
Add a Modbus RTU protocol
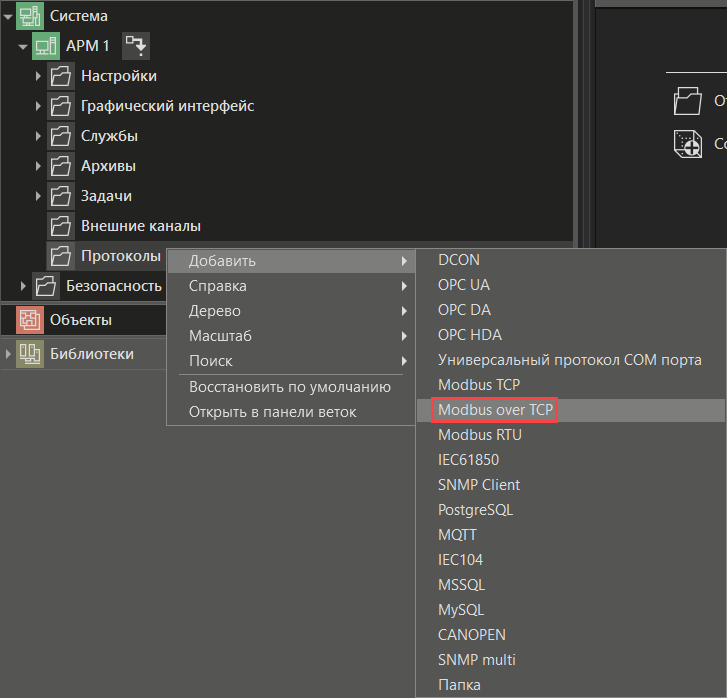(571, 435)
